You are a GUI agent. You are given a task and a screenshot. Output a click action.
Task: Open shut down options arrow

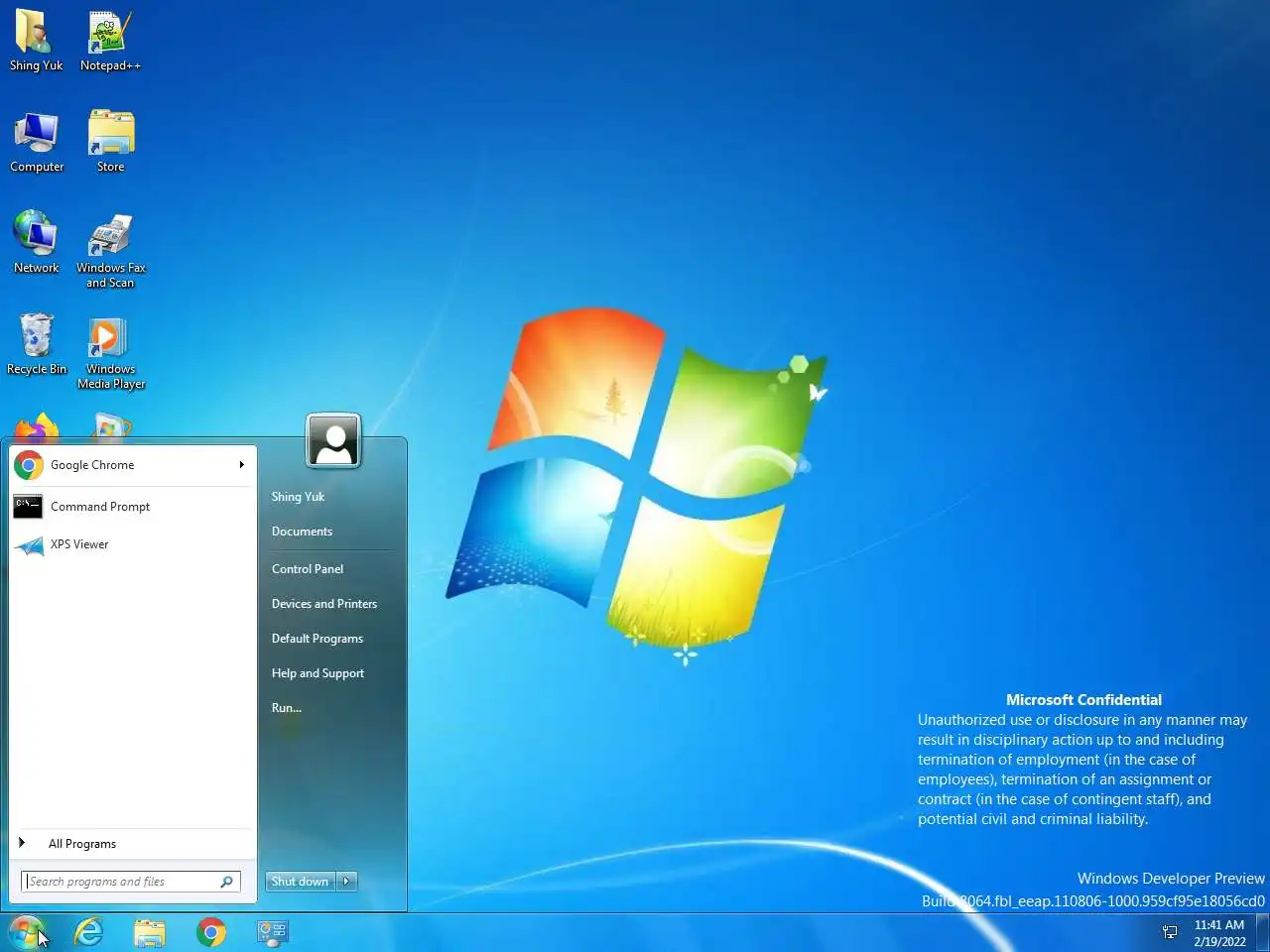click(346, 882)
